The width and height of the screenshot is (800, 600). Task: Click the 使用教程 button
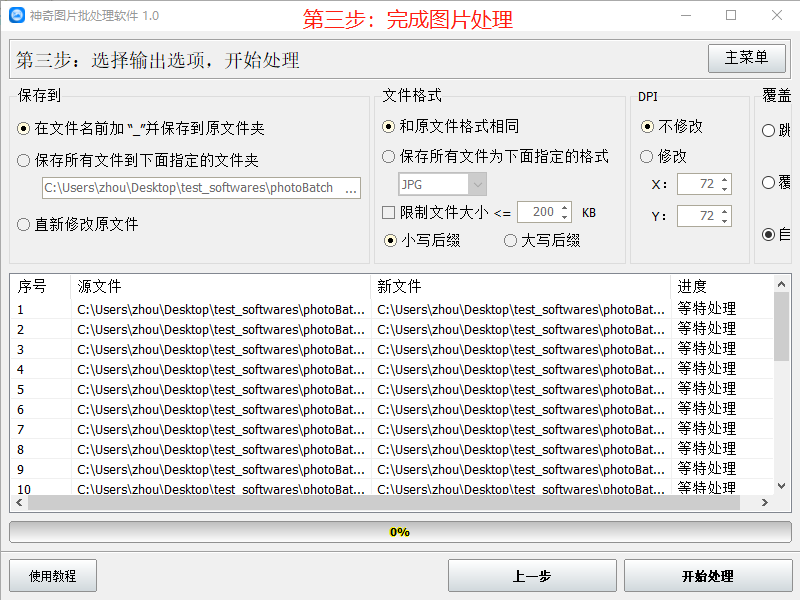click(x=52, y=575)
